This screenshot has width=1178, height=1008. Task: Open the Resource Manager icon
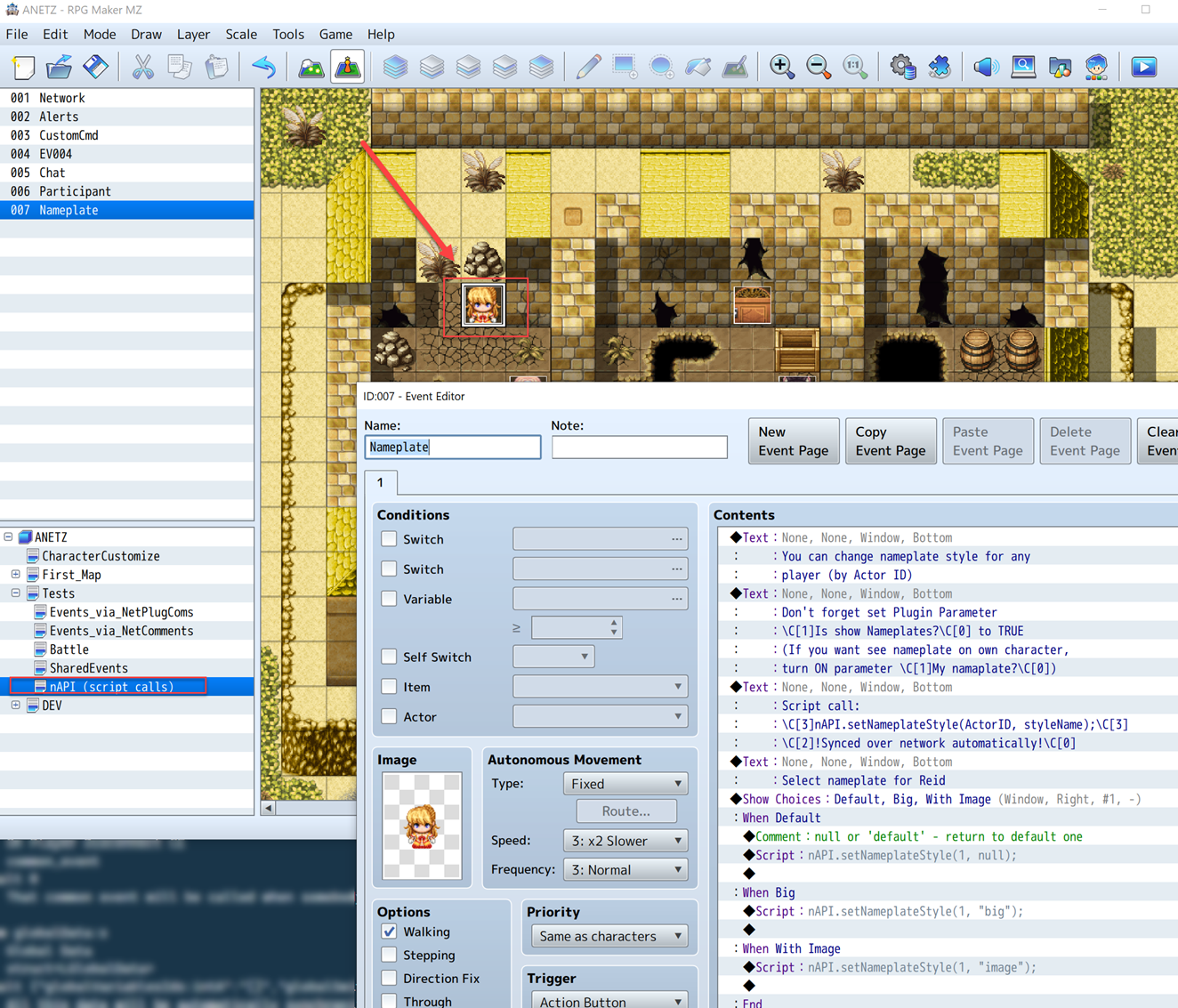(x=1060, y=67)
